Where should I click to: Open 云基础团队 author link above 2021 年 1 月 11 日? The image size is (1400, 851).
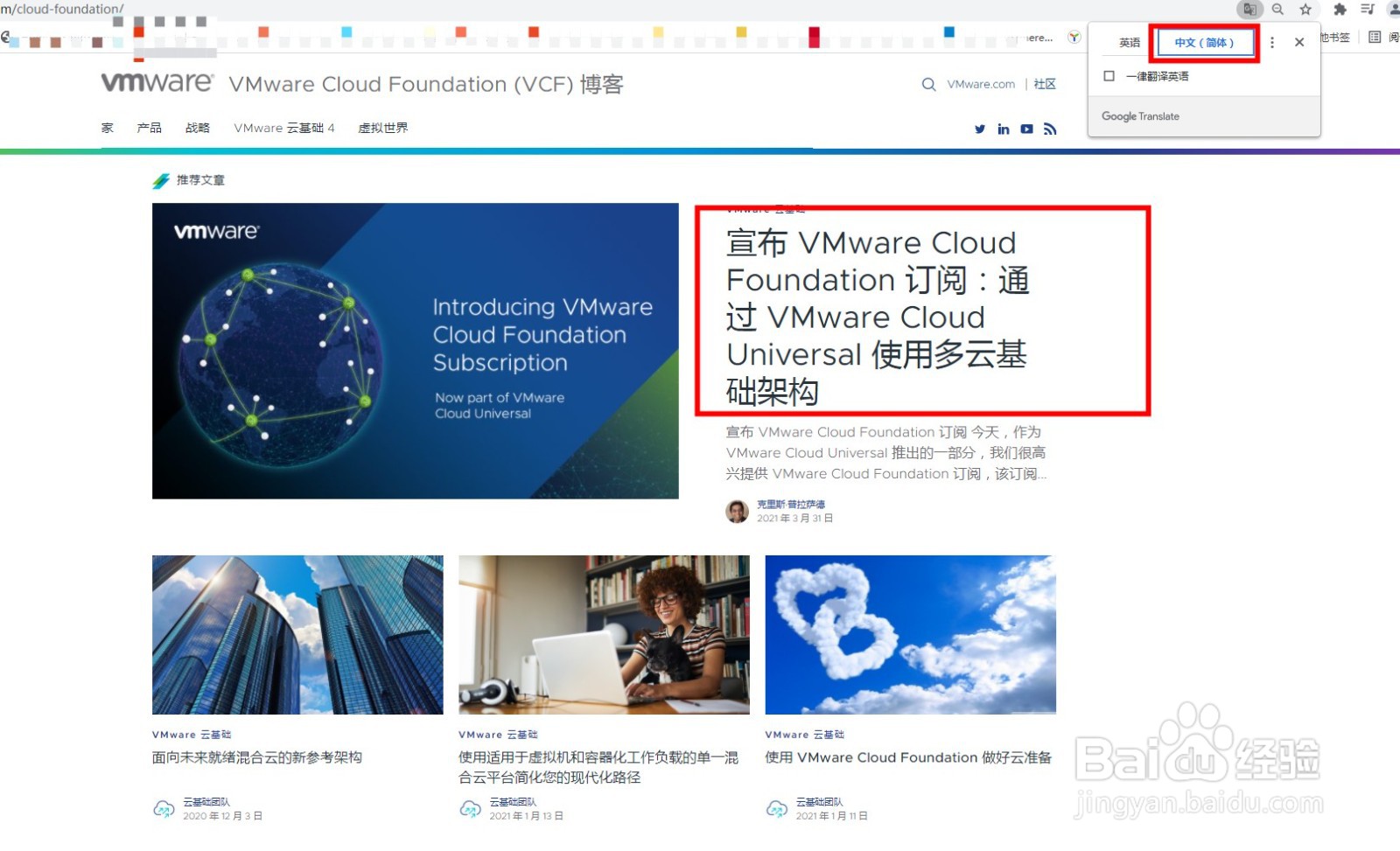(819, 802)
